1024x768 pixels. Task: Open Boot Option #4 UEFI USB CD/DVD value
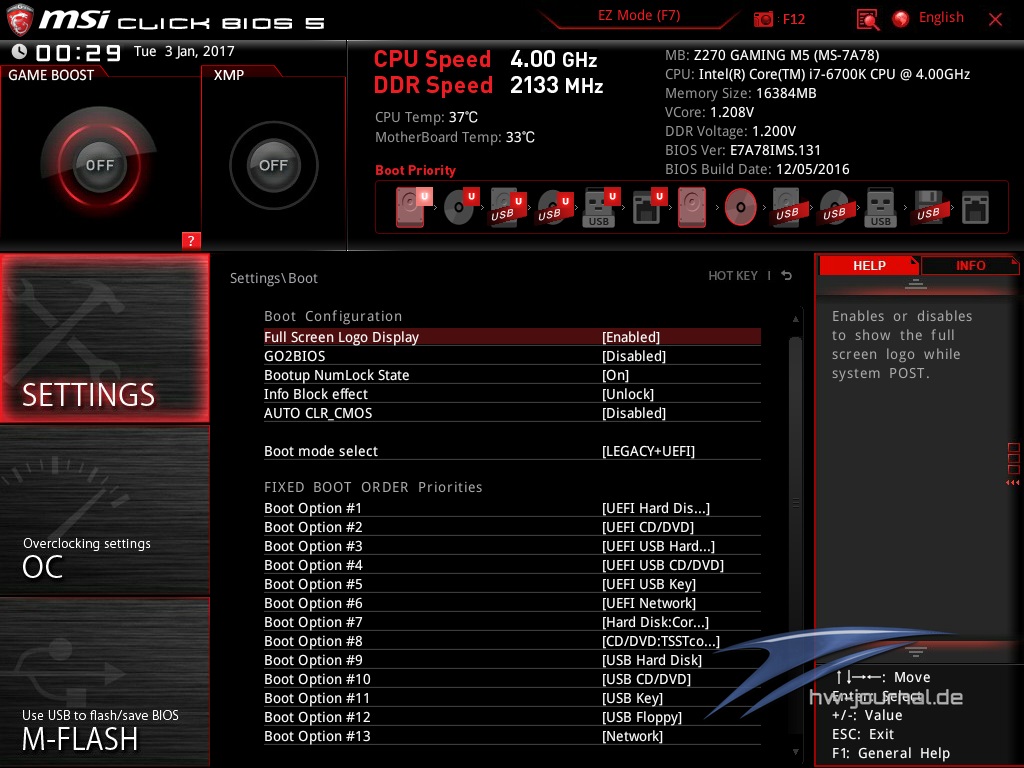[663, 564]
